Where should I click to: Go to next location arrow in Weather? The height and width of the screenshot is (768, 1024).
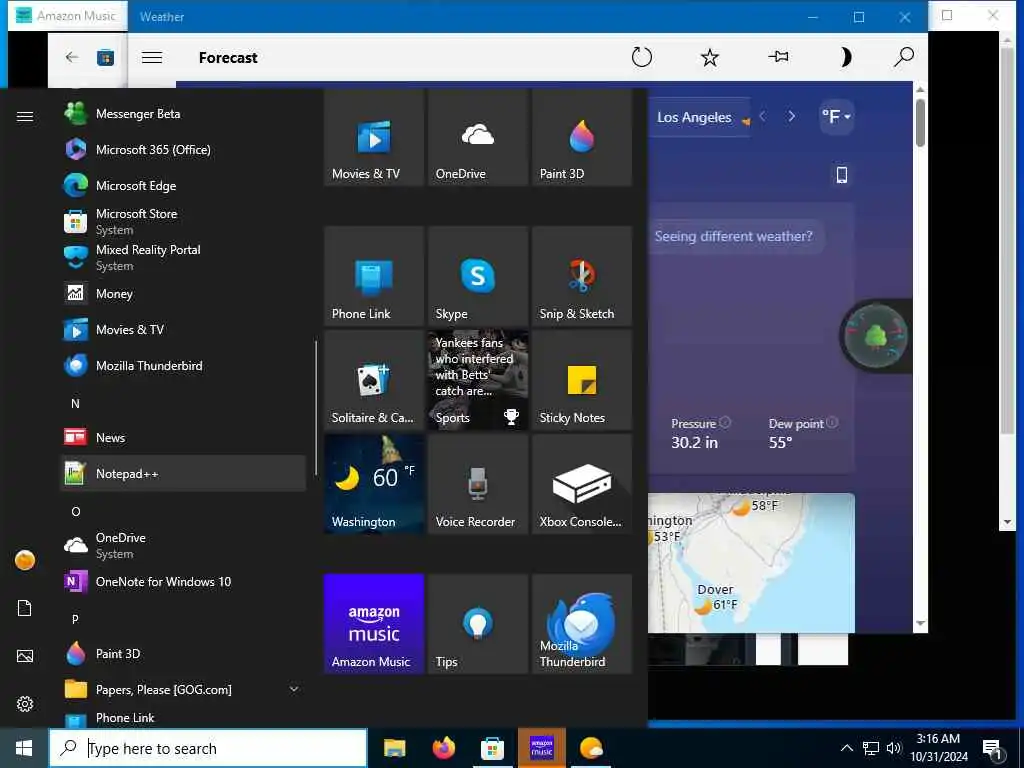pyautogui.click(x=792, y=116)
